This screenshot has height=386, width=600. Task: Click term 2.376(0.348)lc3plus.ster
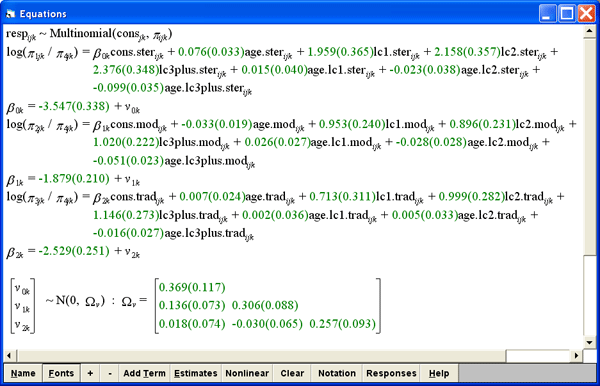tap(160, 71)
